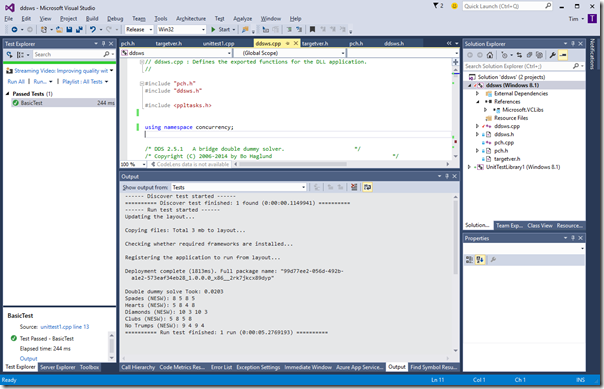Click the Run All tests link
604x389 pixels.
click(x=16, y=82)
